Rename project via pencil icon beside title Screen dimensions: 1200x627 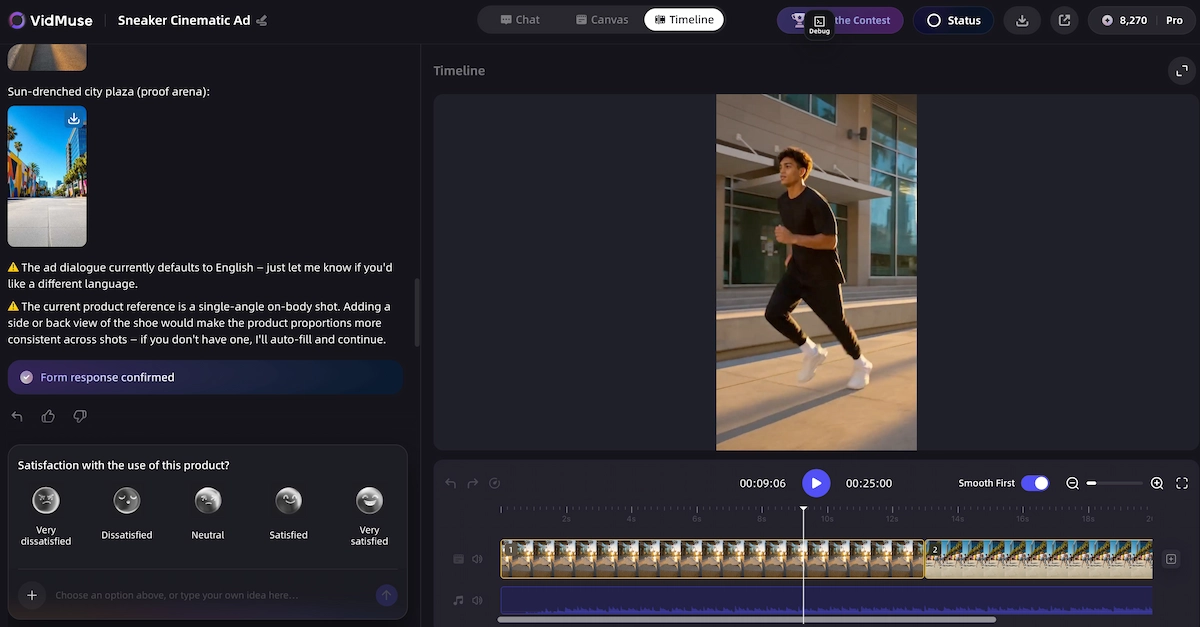262,20
